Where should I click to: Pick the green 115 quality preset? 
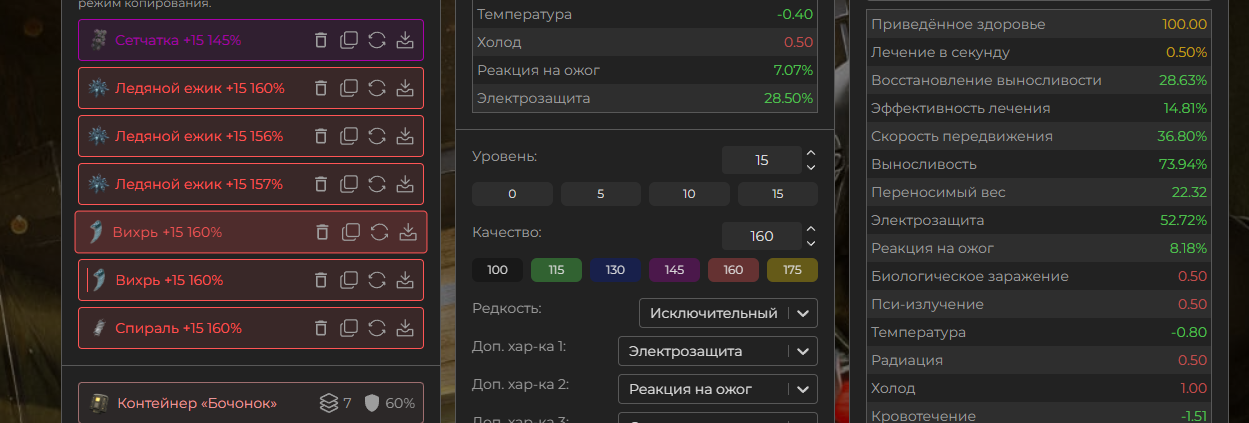[x=557, y=270]
